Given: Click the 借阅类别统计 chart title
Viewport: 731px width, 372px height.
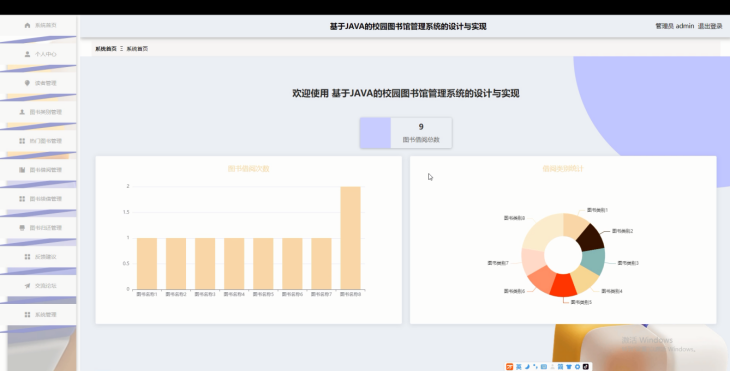Looking at the screenshot, I should [563, 169].
